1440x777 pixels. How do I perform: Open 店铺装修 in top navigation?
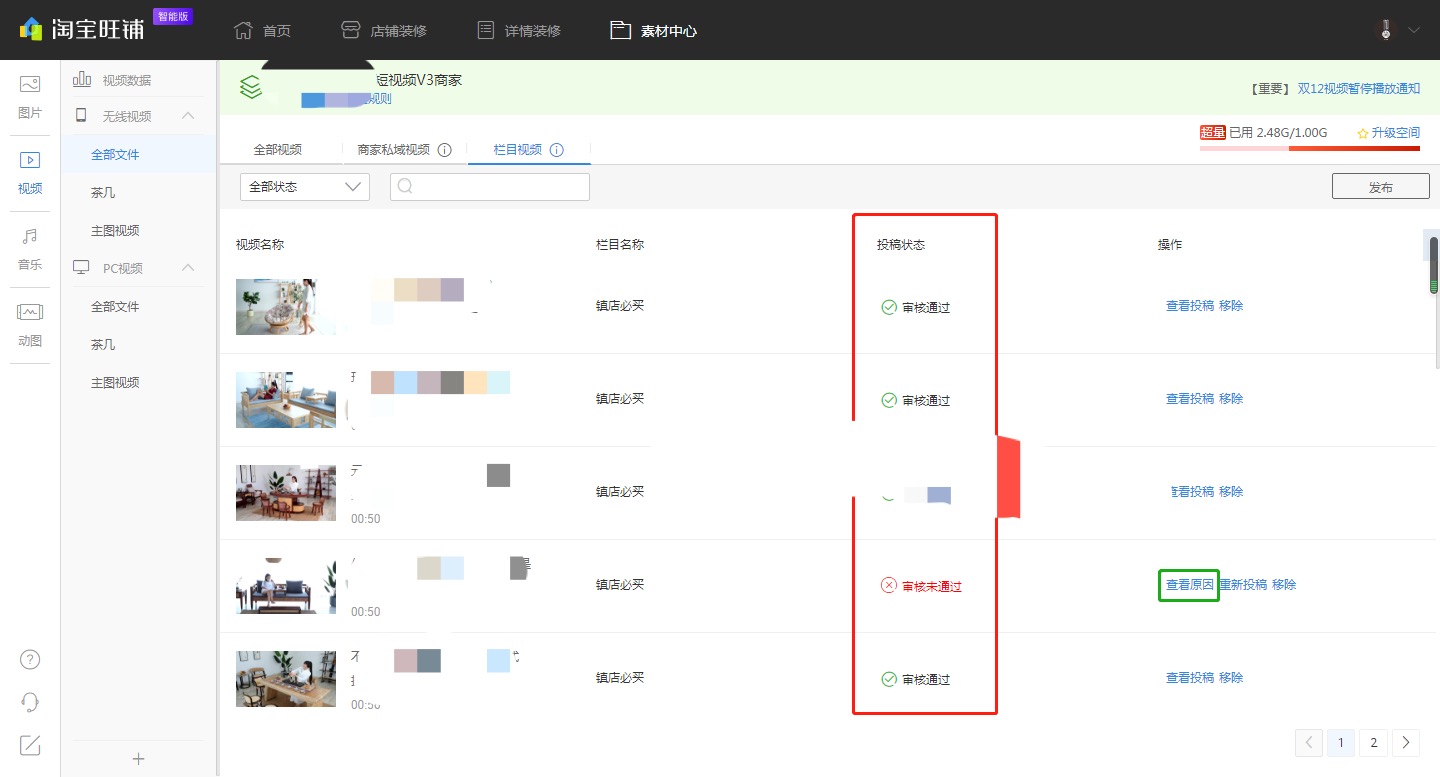(384, 30)
